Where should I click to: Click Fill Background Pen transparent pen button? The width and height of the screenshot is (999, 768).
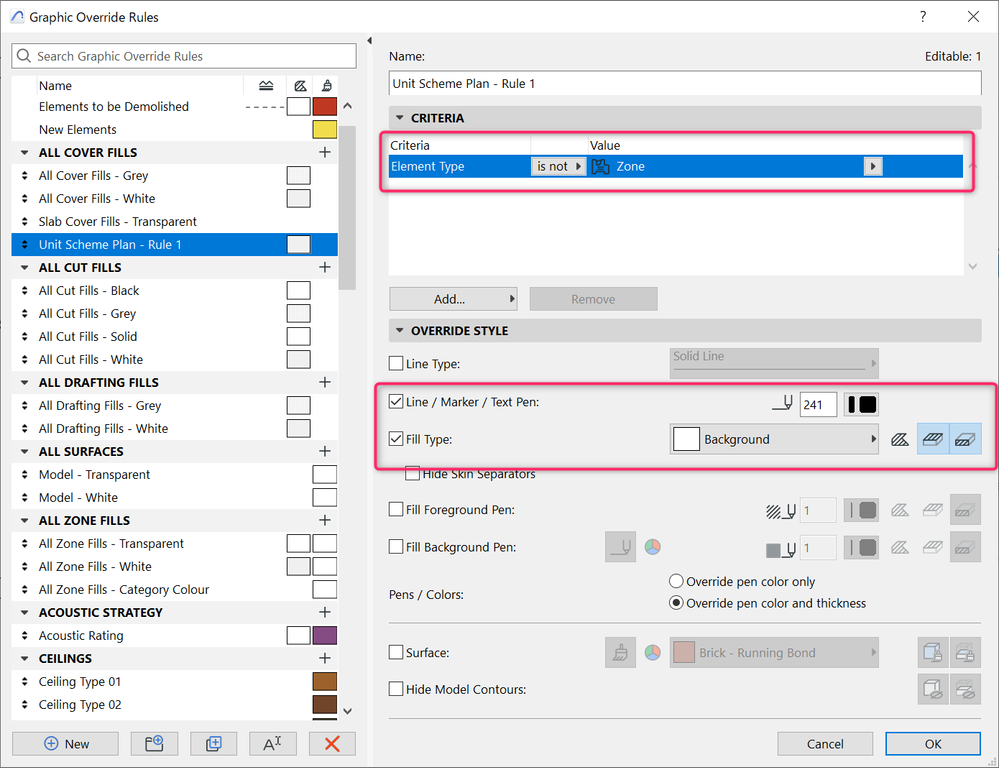click(x=621, y=547)
